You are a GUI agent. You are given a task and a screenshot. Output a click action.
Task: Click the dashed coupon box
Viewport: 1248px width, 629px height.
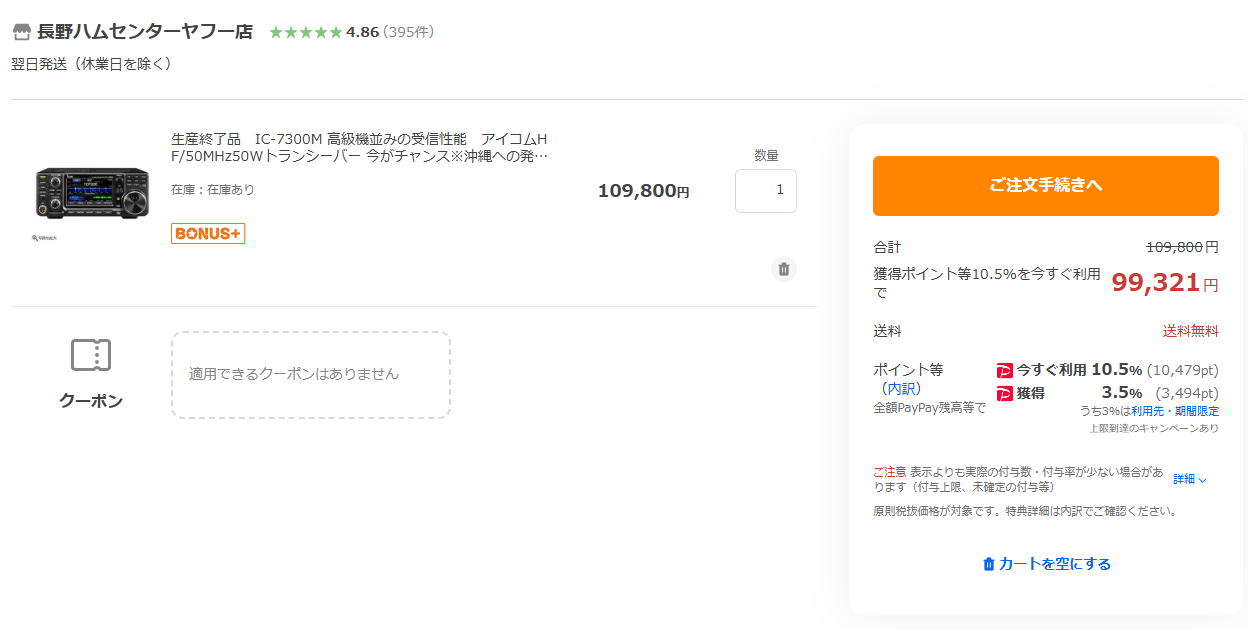tap(310, 374)
